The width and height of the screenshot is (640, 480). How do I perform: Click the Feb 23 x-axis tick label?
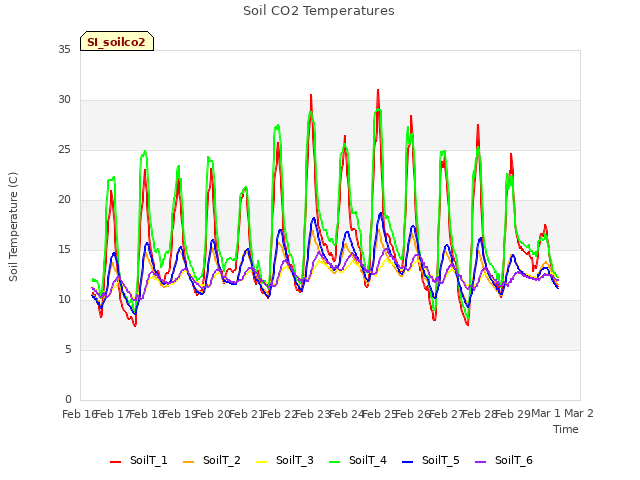tap(312, 414)
